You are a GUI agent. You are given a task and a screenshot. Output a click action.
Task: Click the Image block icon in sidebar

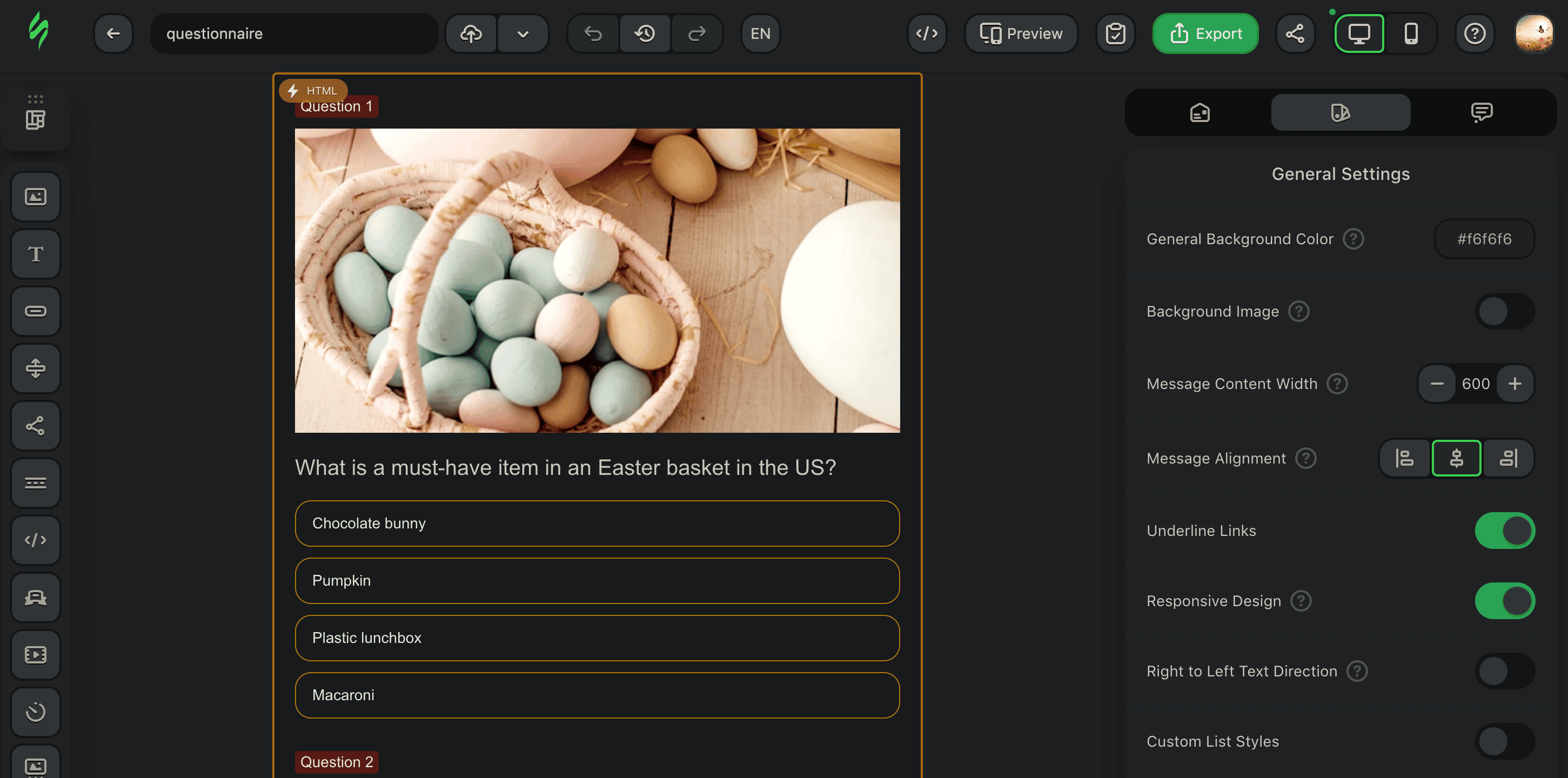click(x=35, y=197)
